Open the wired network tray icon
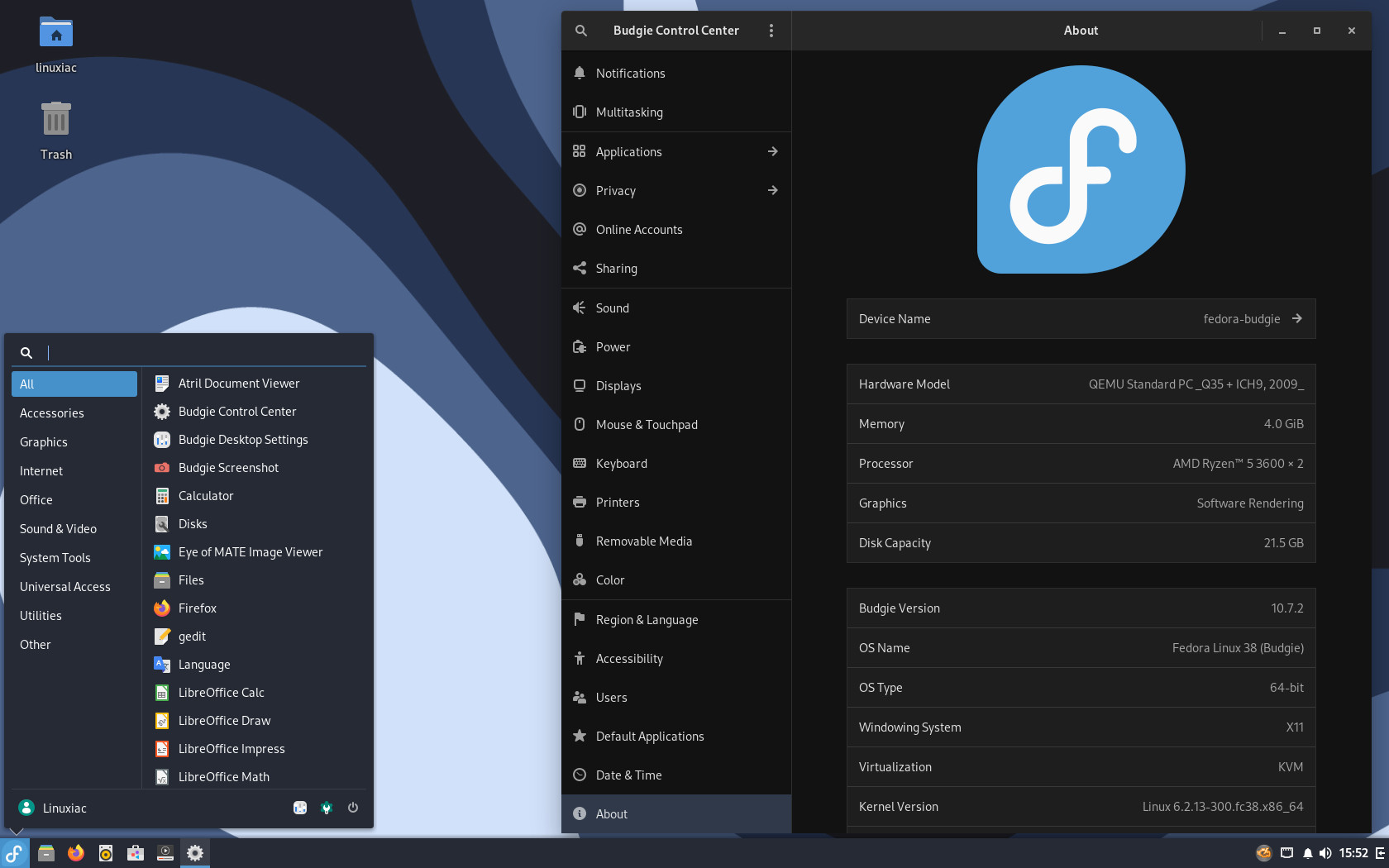The image size is (1389, 868). [x=1286, y=853]
